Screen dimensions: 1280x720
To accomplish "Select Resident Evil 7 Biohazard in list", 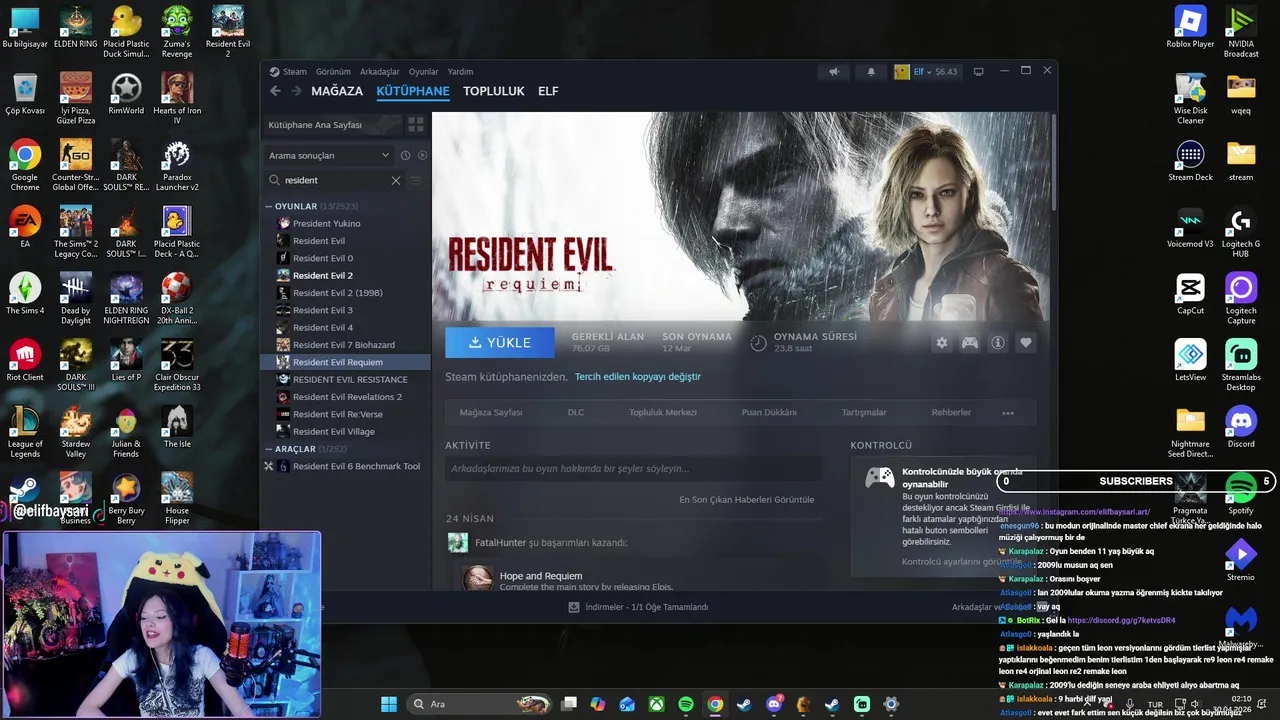I will click(x=345, y=345).
